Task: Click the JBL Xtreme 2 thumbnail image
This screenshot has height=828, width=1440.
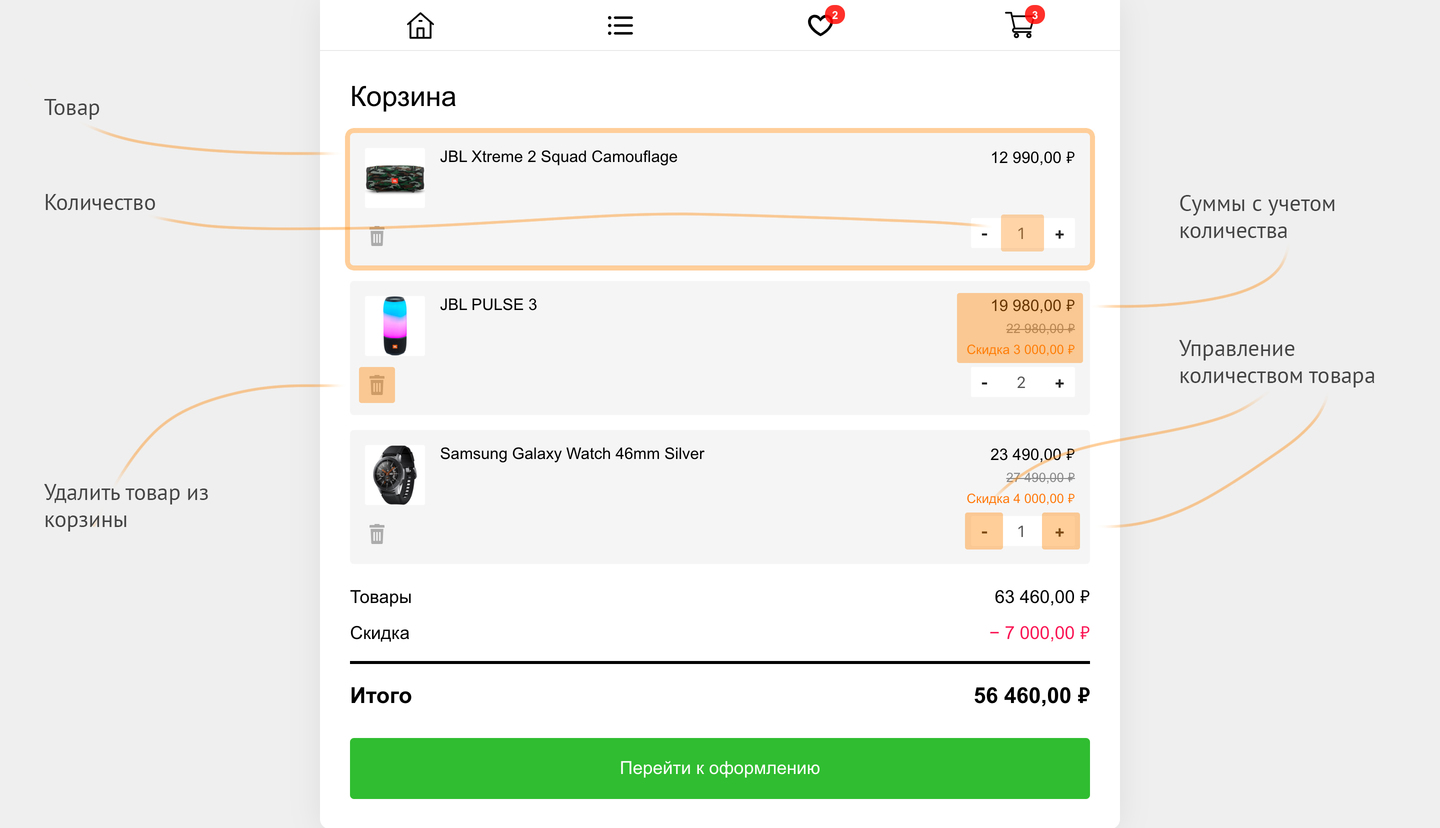Action: click(x=394, y=177)
